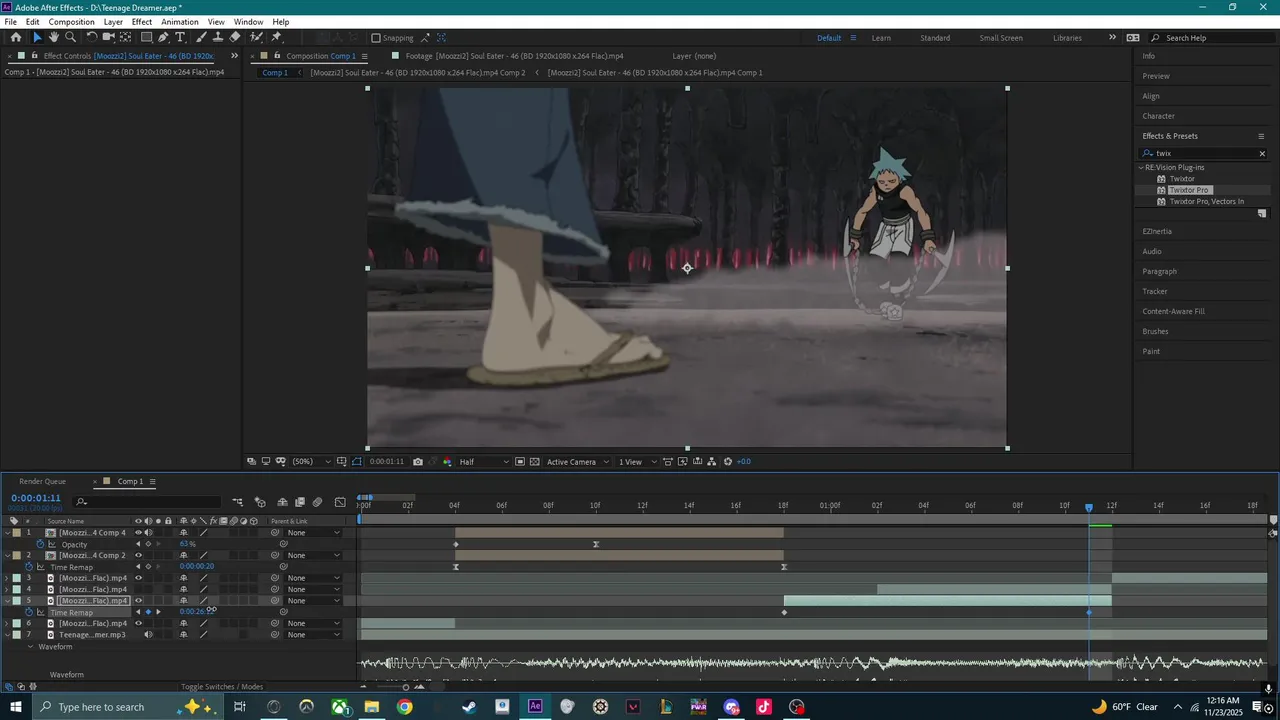This screenshot has height=720, width=1280.
Task: Select the Pen tool
Action: tap(163, 37)
